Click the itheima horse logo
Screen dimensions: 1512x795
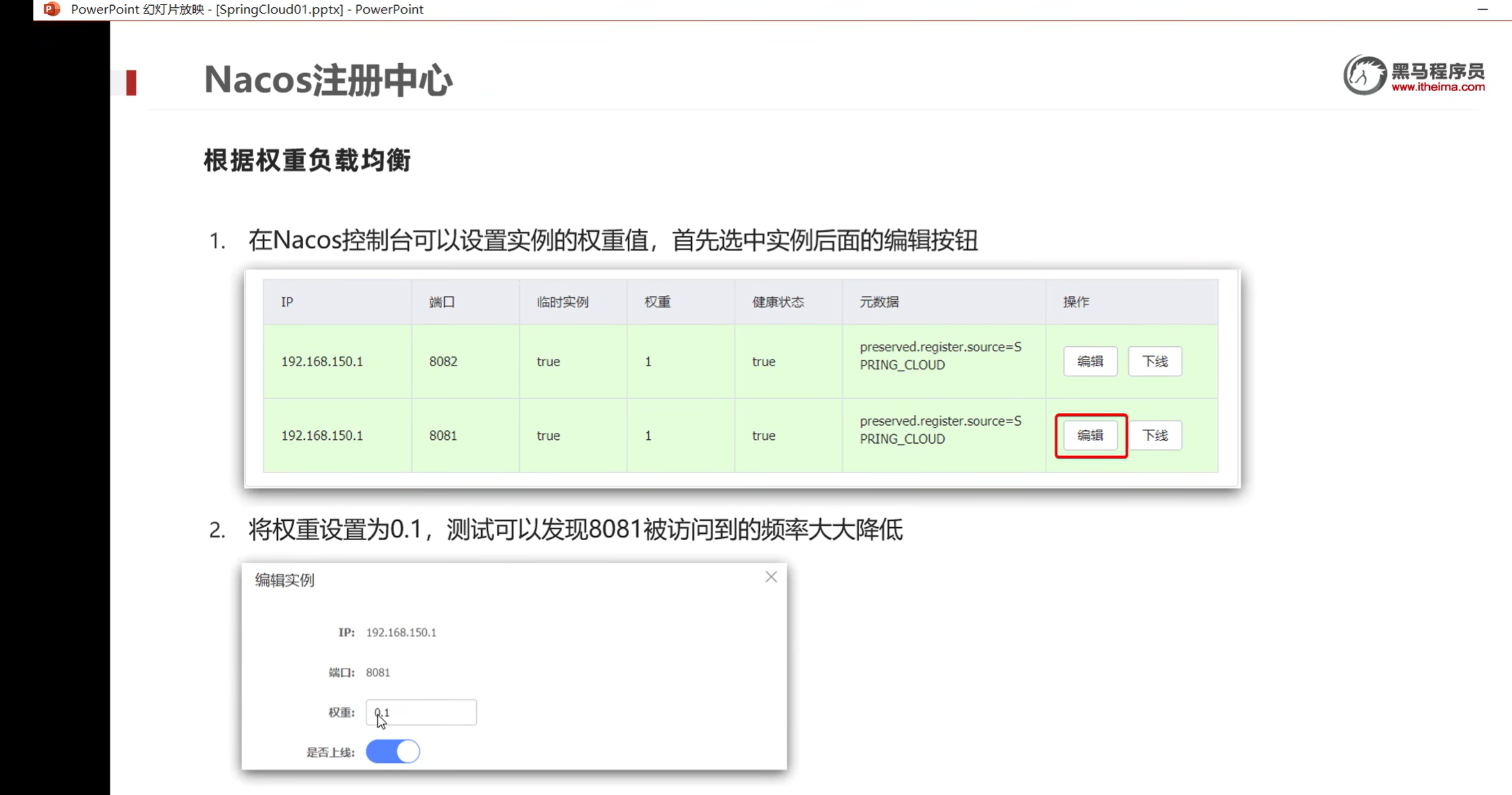point(1364,75)
